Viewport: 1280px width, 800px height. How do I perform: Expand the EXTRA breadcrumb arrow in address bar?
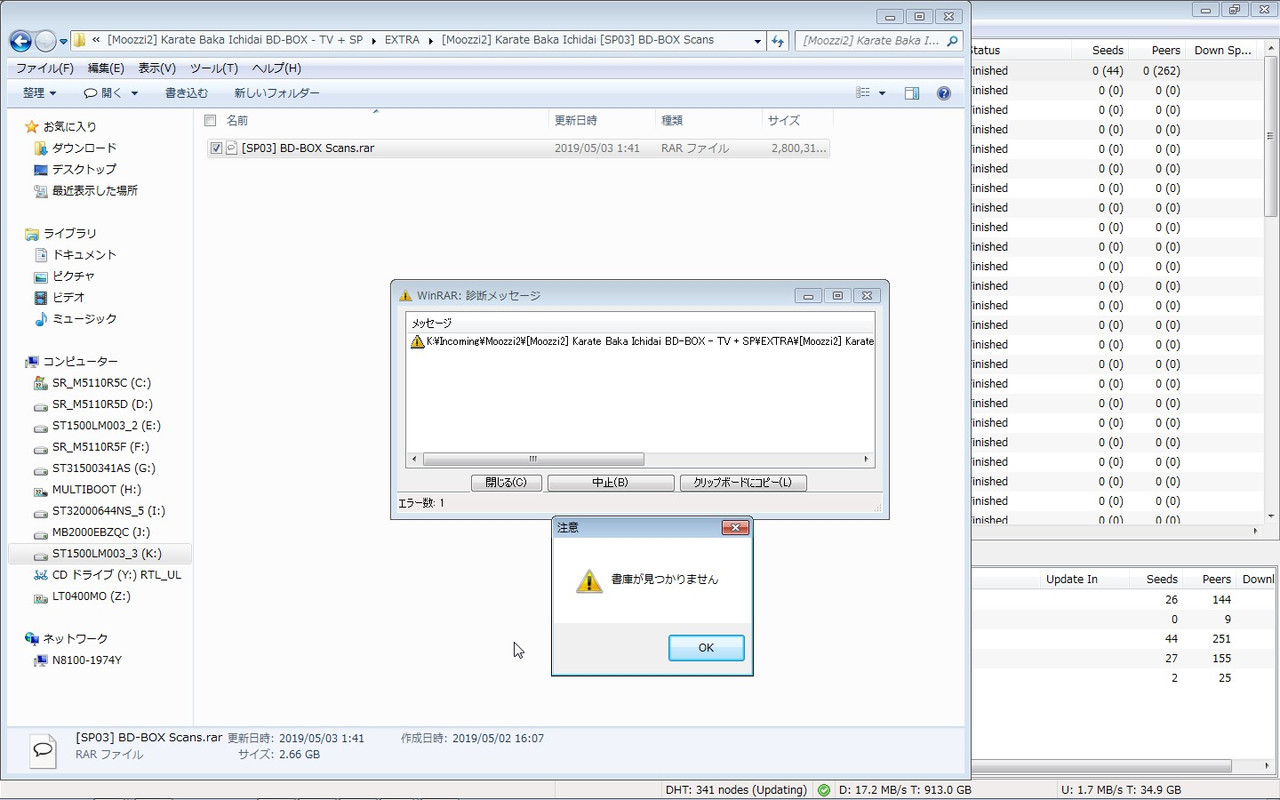coord(431,41)
